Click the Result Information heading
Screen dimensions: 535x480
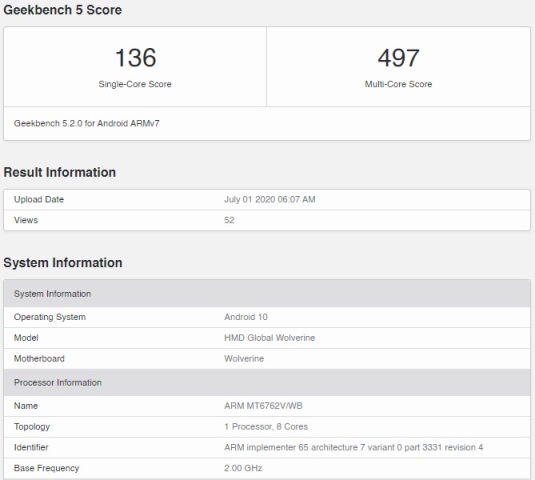pos(60,172)
